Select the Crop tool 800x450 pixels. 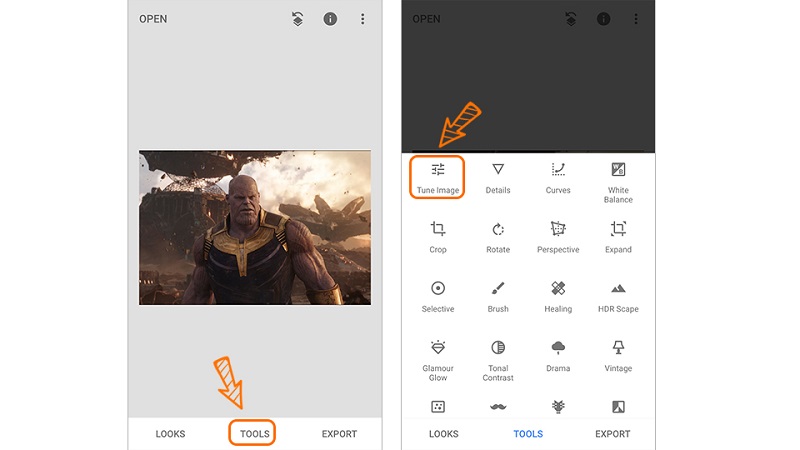tap(437, 237)
